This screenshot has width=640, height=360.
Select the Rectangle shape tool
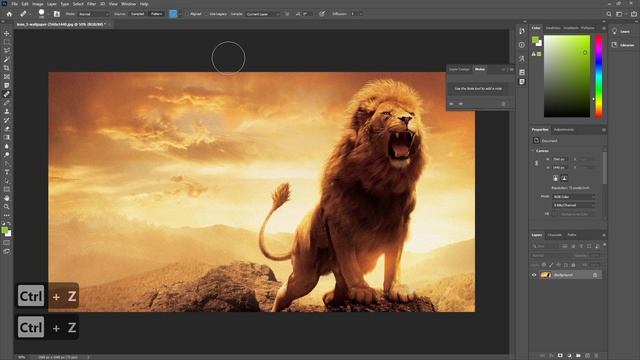[7, 189]
